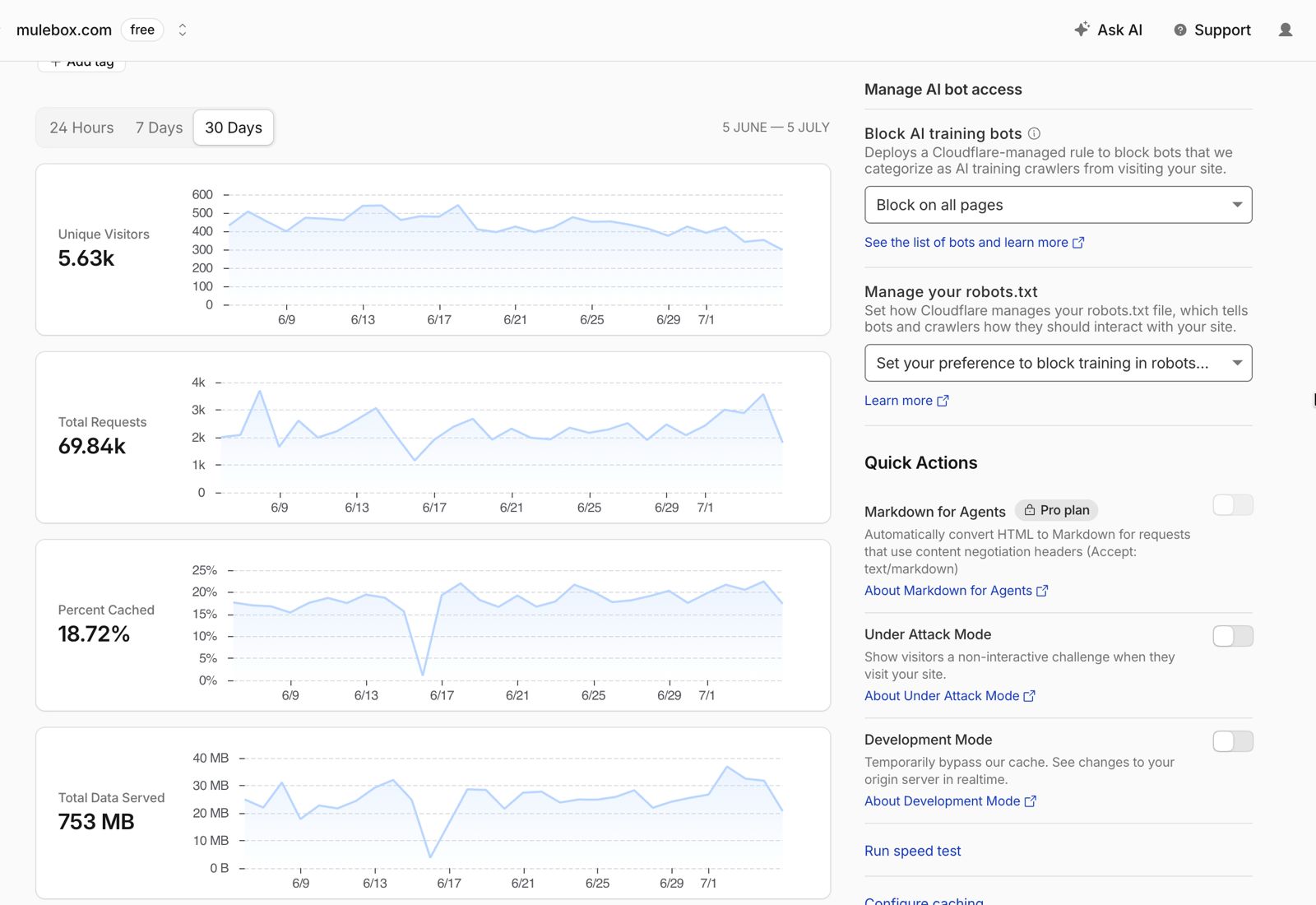The width and height of the screenshot is (1316, 905).
Task: Open the Support menu
Action: (x=1212, y=30)
